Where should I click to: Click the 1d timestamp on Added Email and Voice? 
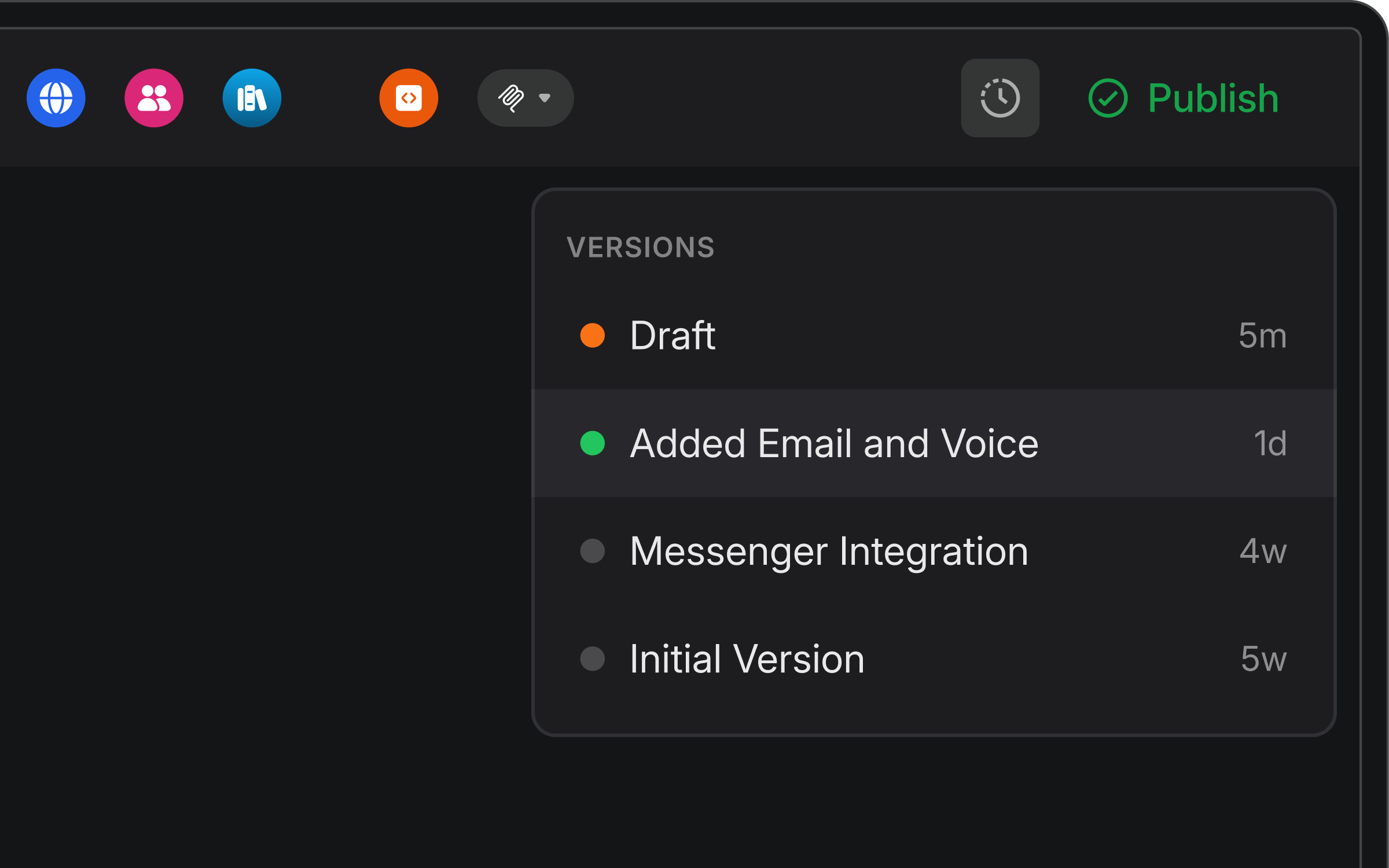(1270, 443)
